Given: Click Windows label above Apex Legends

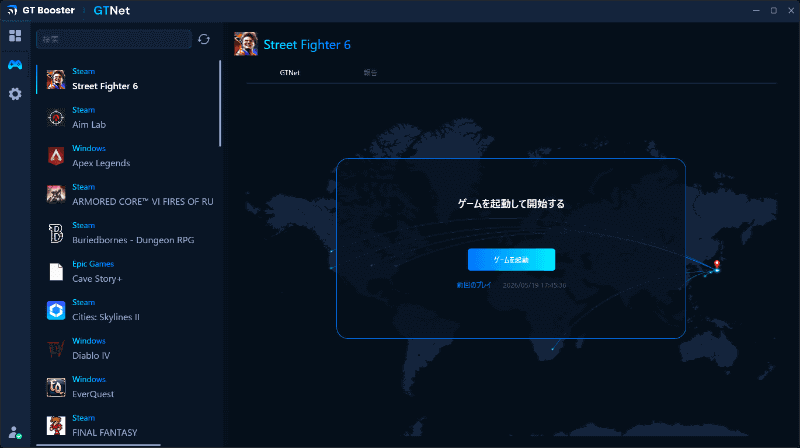Looking at the screenshot, I should (89, 148).
